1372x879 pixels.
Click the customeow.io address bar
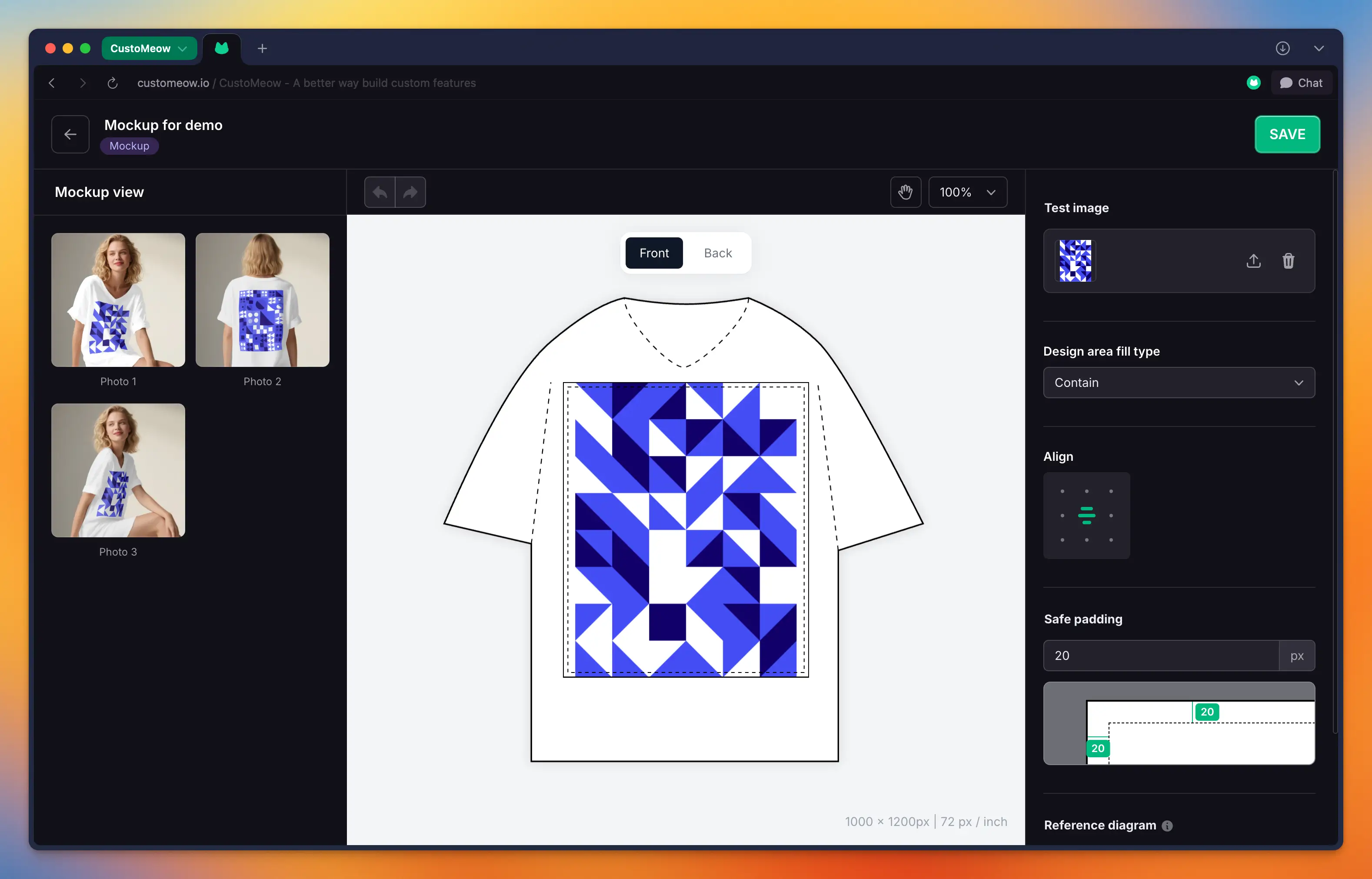[x=306, y=83]
